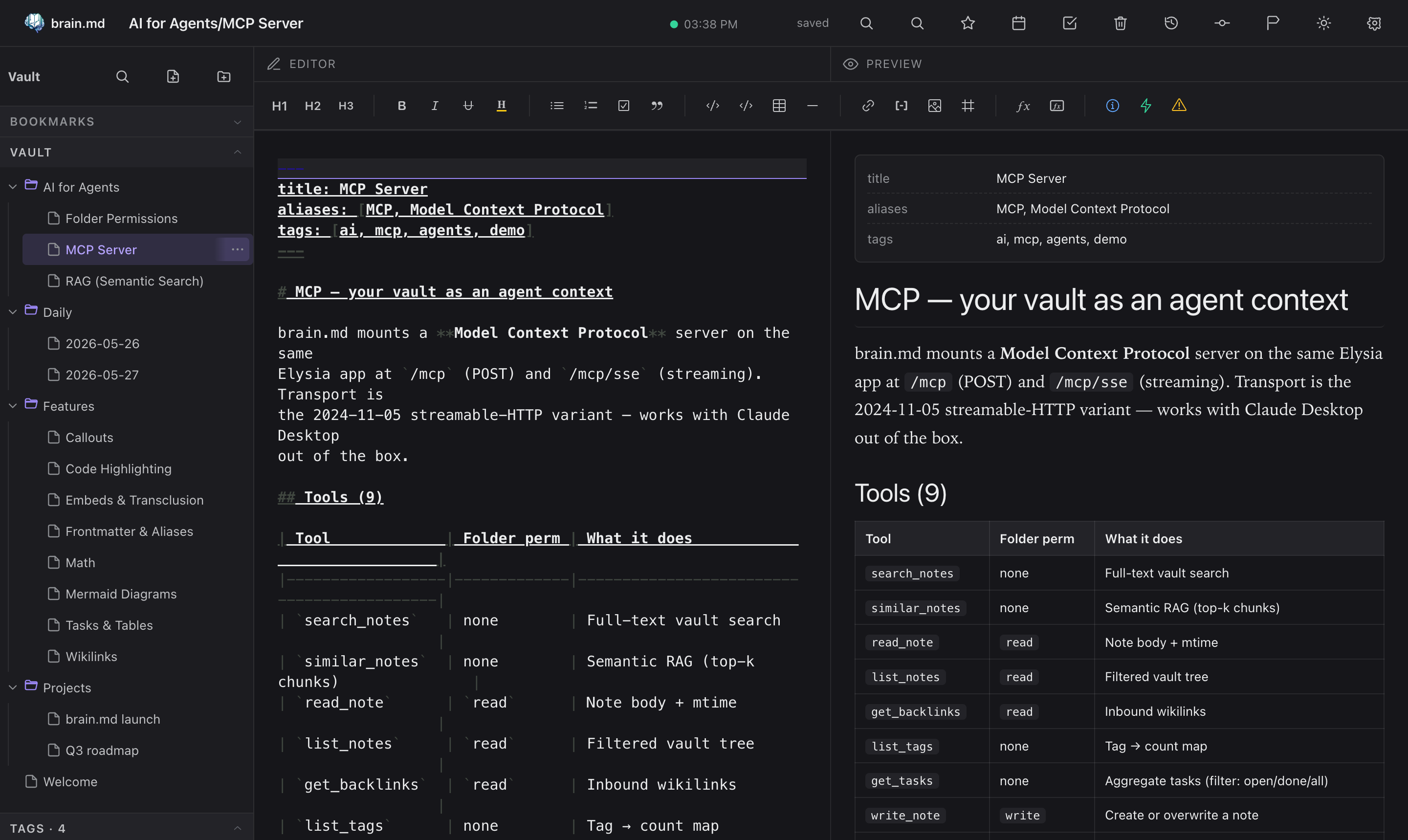Create a new folder in vault
1408x840 pixels.
click(x=223, y=76)
